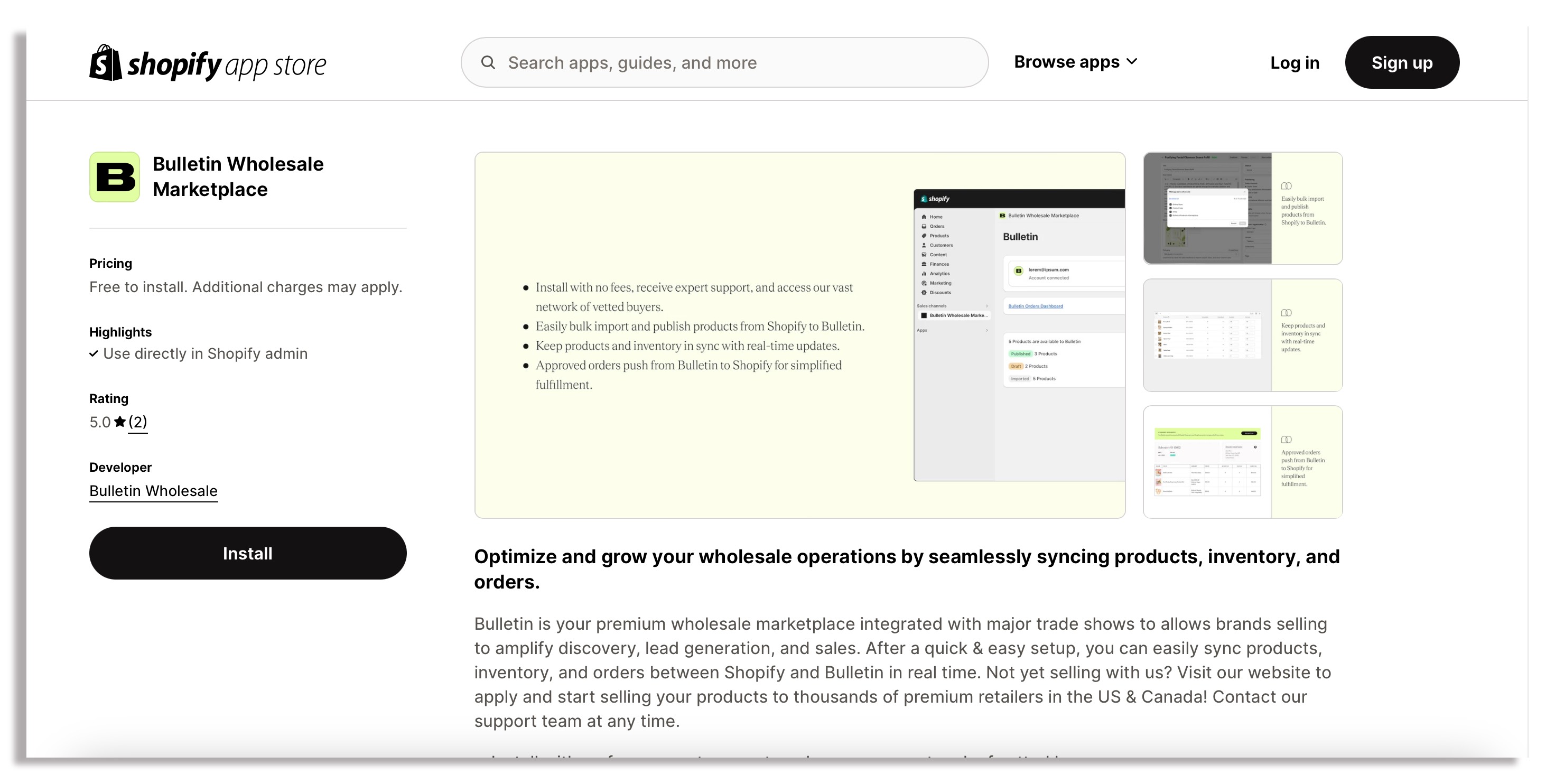Screen dimensions: 1555x784
Task: Open the main feature screenshot image
Action: 799,335
